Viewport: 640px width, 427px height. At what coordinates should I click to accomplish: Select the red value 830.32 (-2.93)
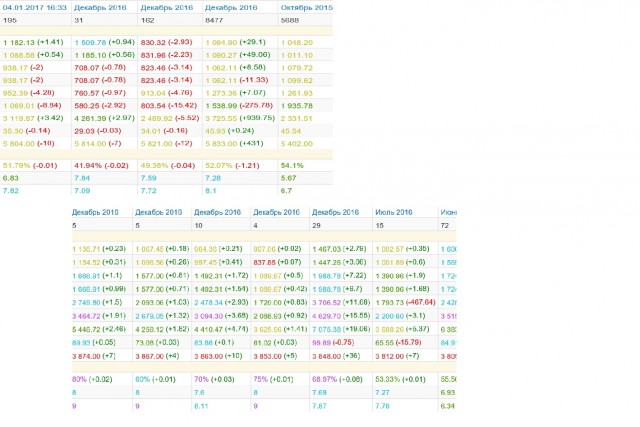(x=166, y=42)
